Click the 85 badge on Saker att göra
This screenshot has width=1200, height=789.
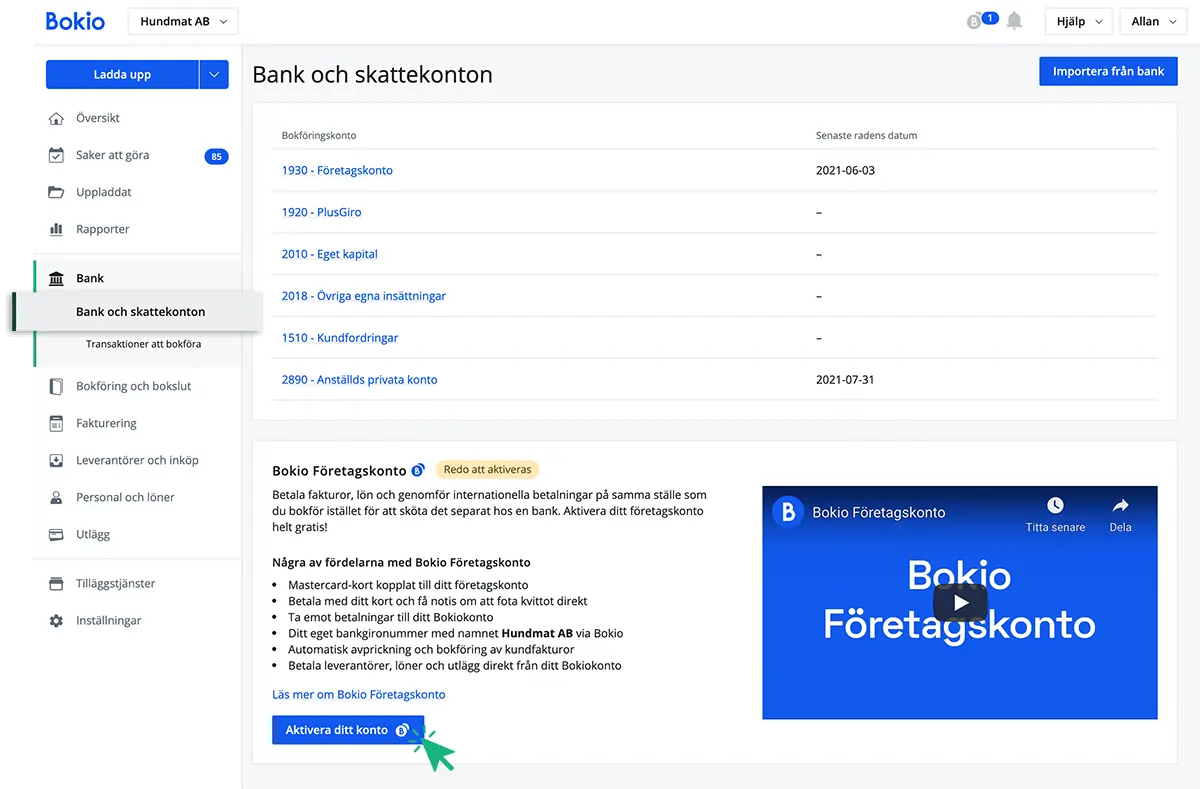pos(216,156)
